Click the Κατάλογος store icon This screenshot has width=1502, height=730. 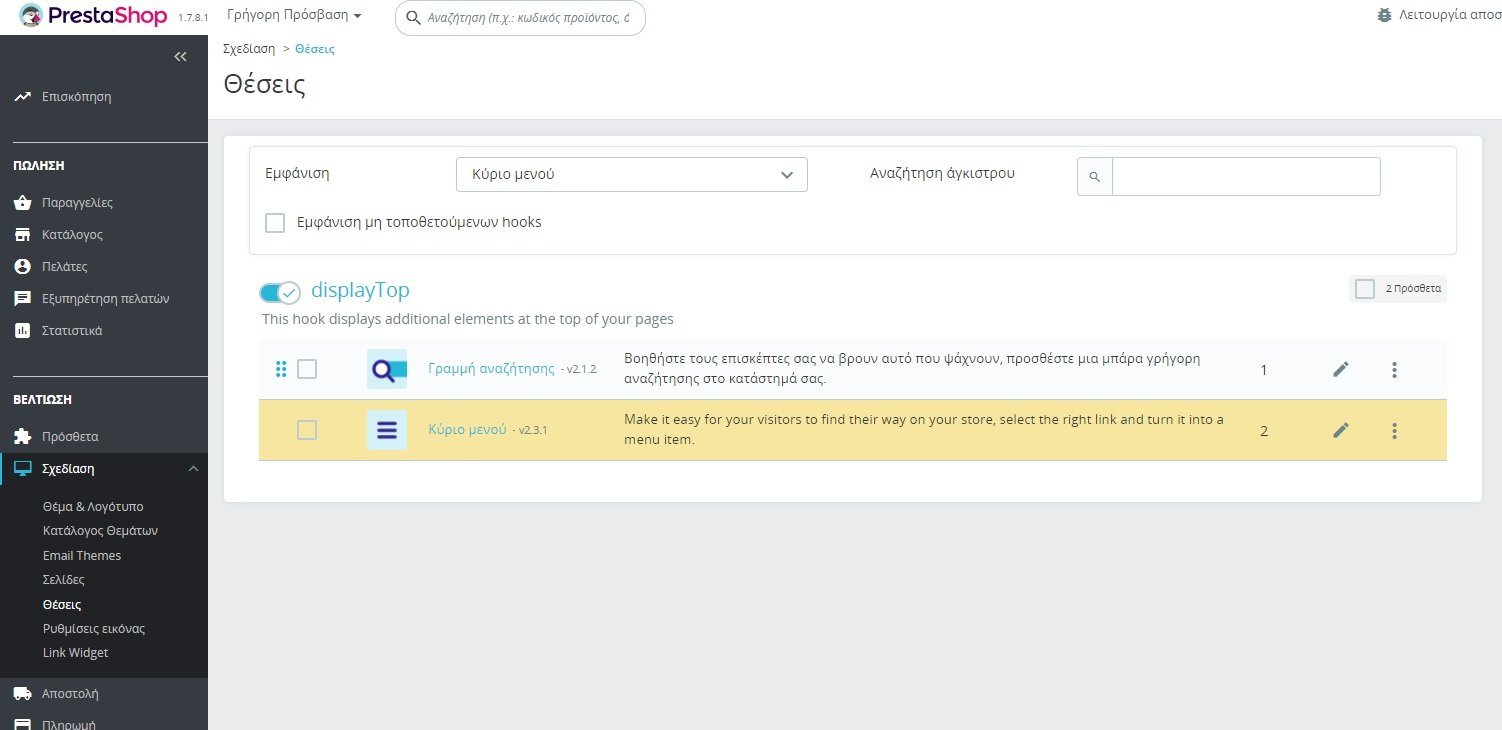coord(22,235)
